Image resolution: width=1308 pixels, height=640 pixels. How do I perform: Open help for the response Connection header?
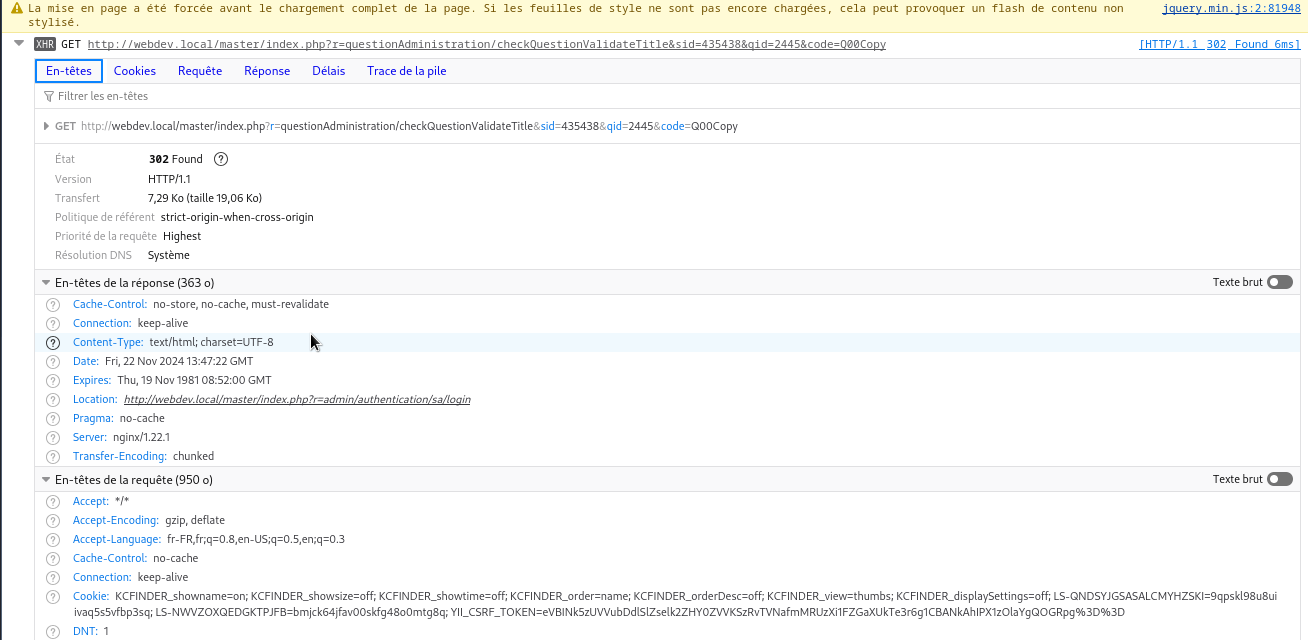(53, 323)
